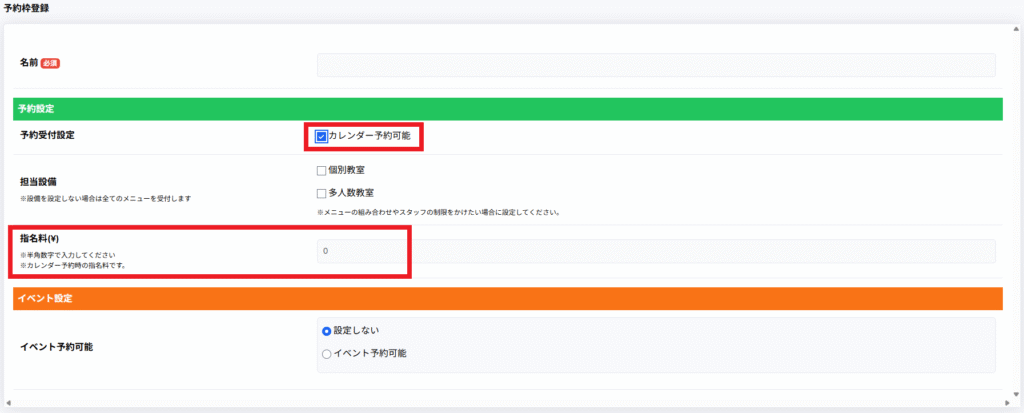Click the 名前 text input field
This screenshot has height=413, width=1024.
(x=656, y=65)
